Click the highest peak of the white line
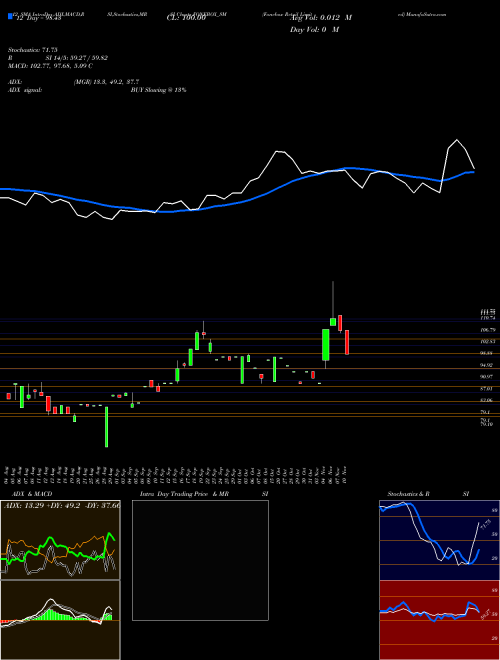Viewport: 500px width, 660px height. click(x=457, y=140)
